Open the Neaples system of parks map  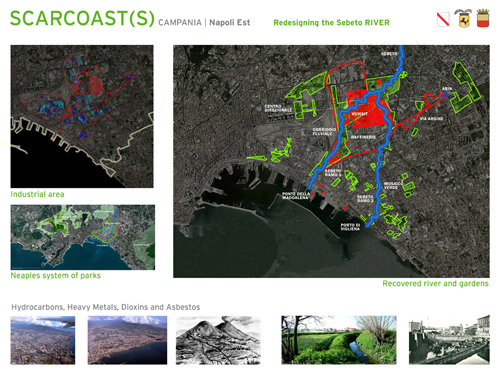pyautogui.click(x=83, y=237)
